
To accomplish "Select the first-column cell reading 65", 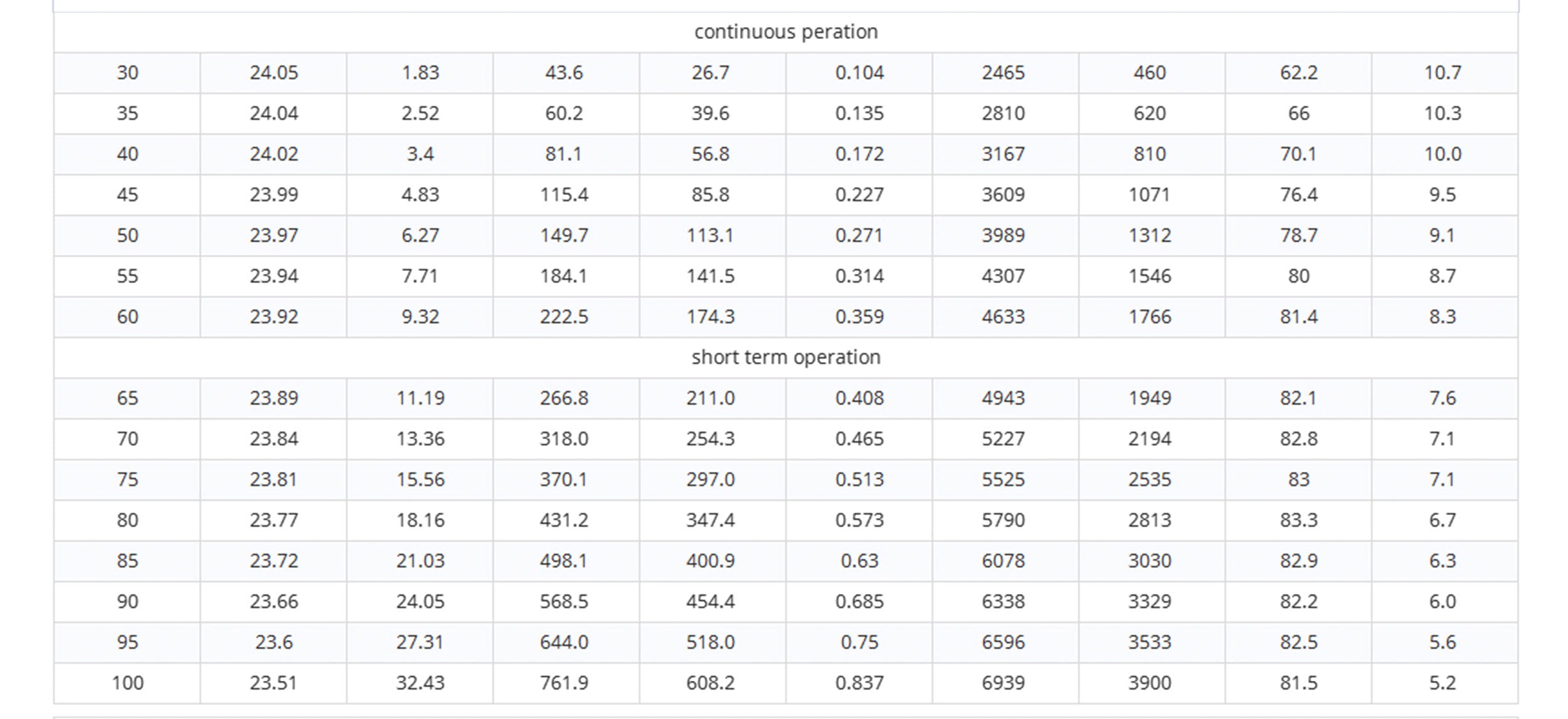I will [x=127, y=398].
